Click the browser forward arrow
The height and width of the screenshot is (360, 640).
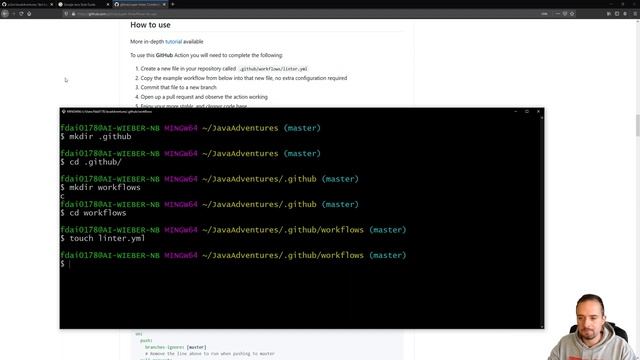(x=13, y=13)
